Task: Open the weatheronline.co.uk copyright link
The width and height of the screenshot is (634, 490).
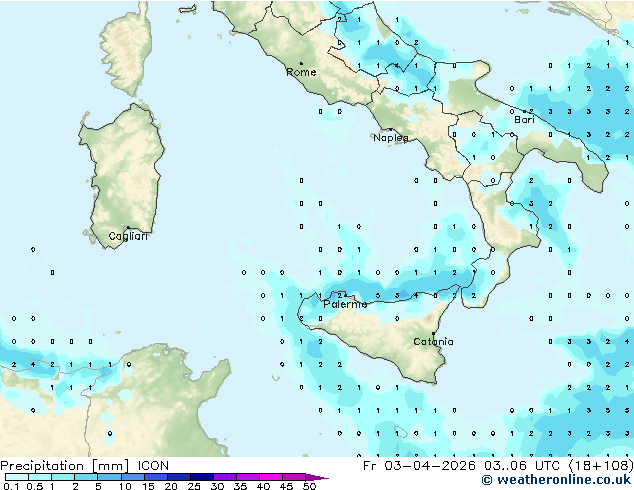Action: (x=556, y=480)
